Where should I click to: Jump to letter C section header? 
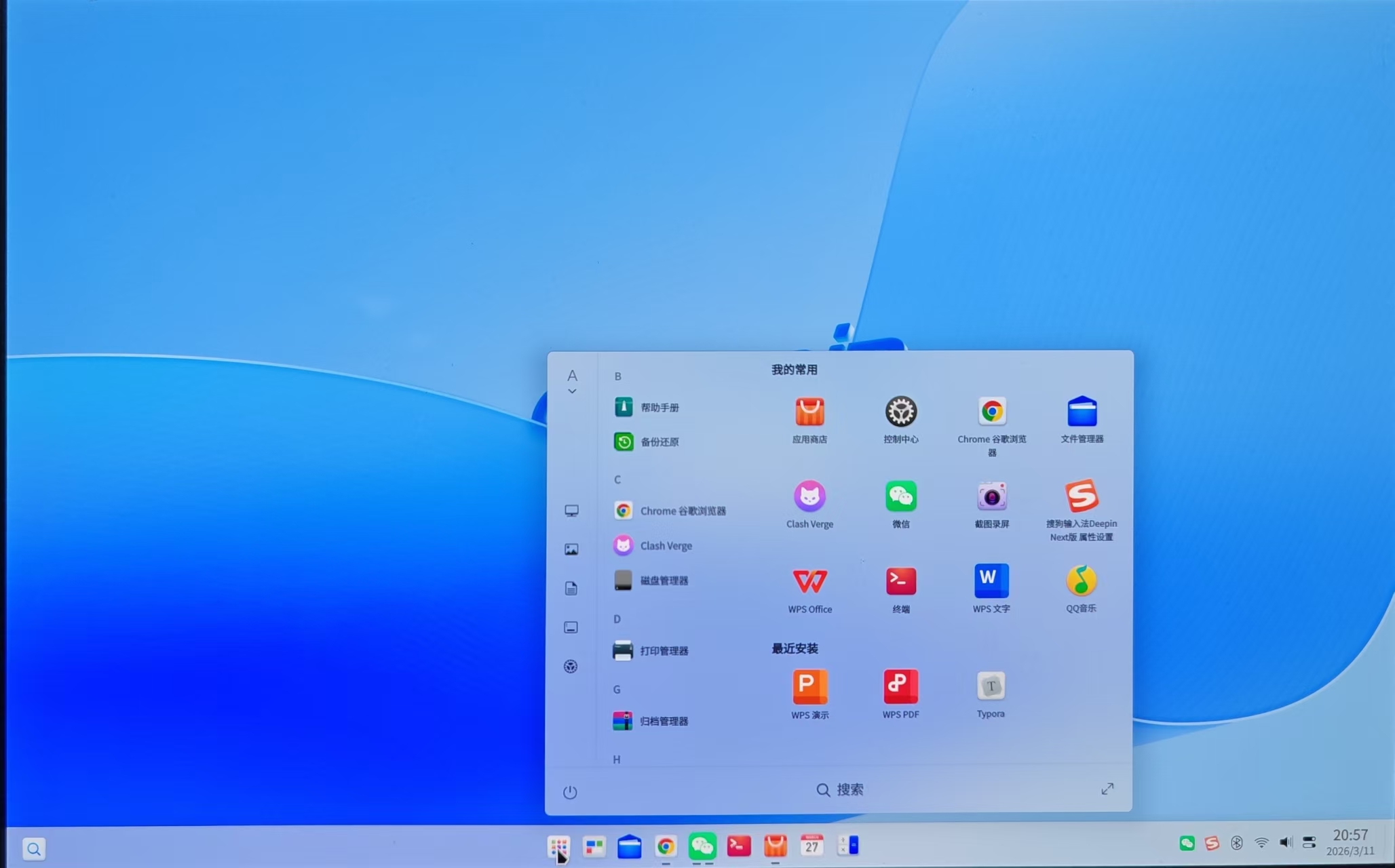tap(617, 479)
